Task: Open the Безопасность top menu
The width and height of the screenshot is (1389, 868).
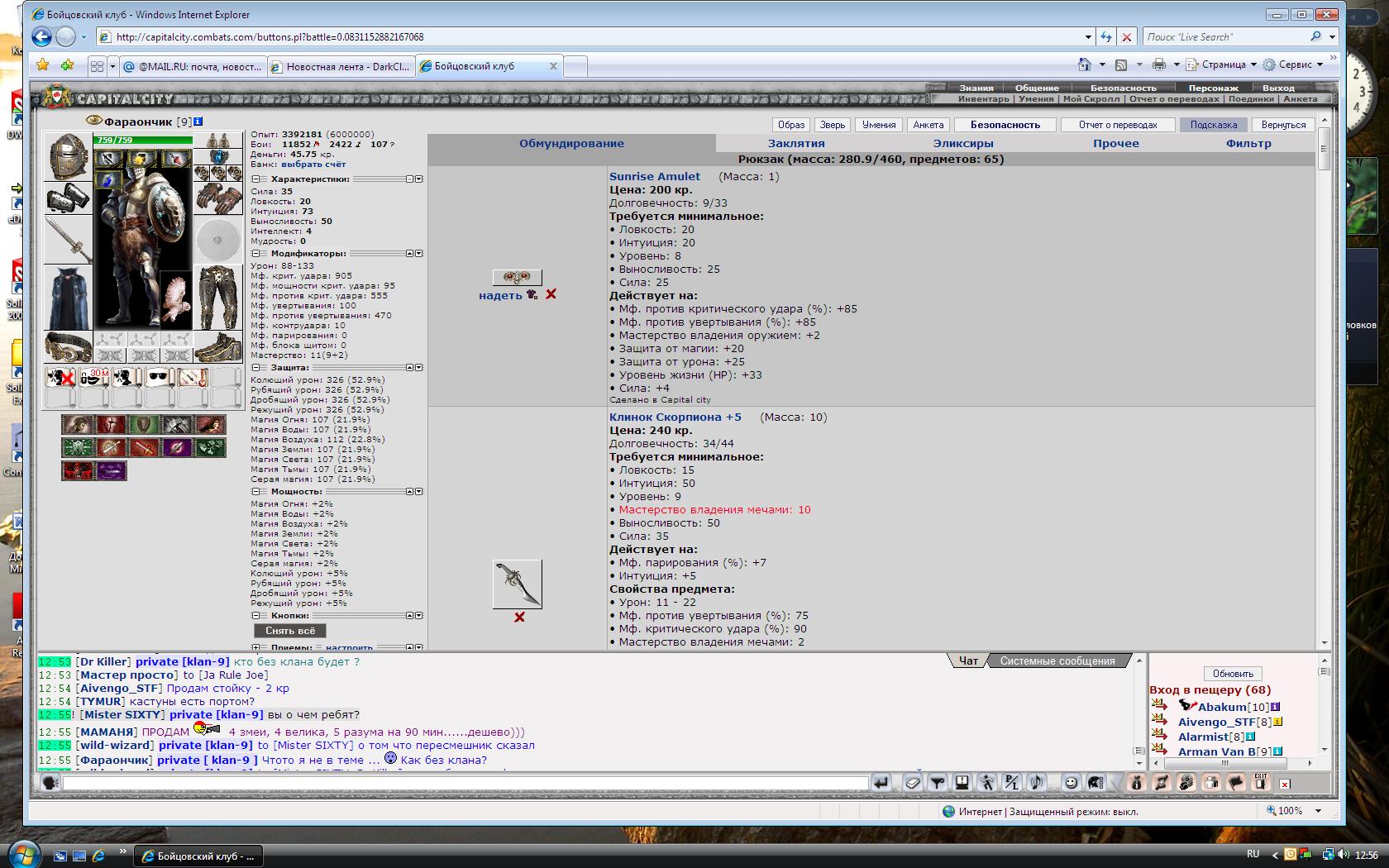Action: (1123, 88)
